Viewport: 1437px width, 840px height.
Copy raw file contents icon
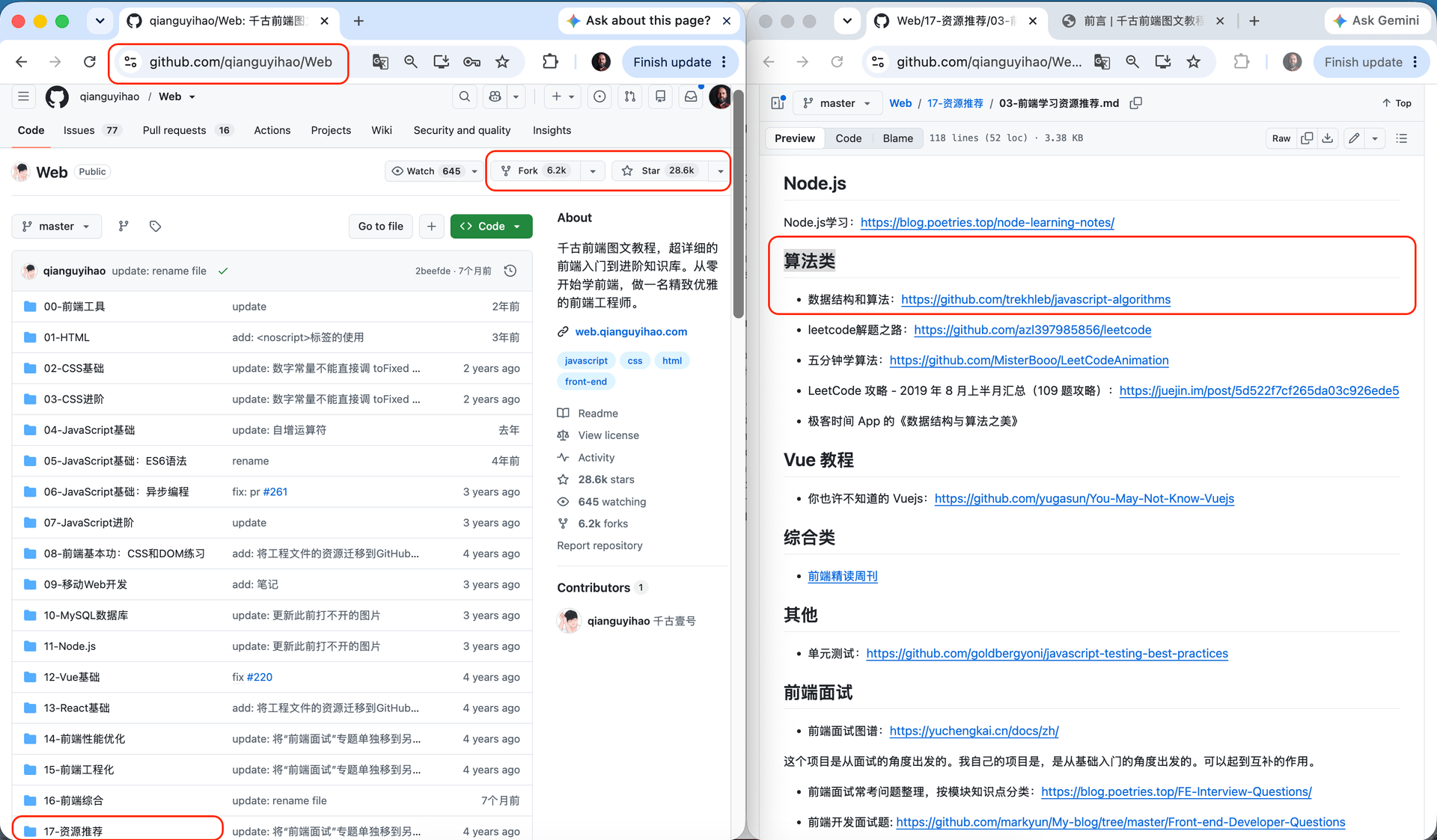point(1307,138)
